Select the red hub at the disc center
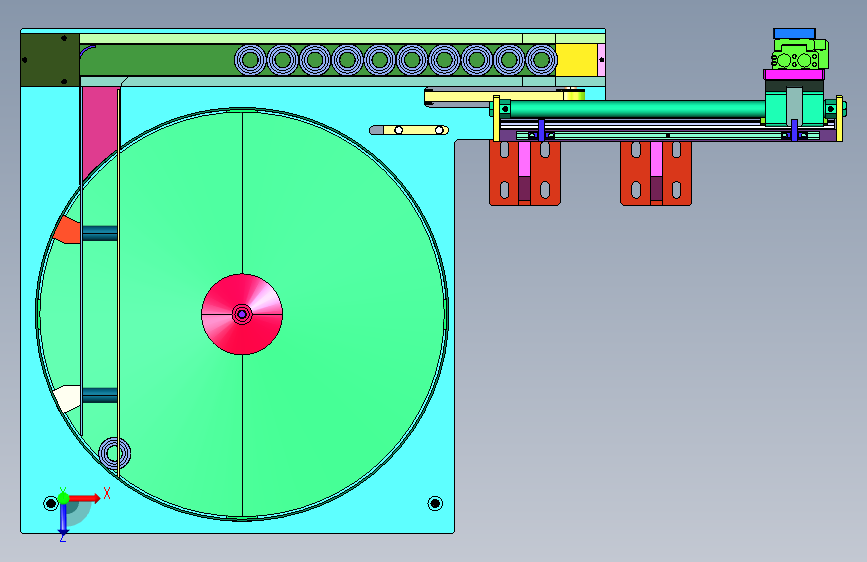The image size is (867, 562). pyautogui.click(x=242, y=314)
